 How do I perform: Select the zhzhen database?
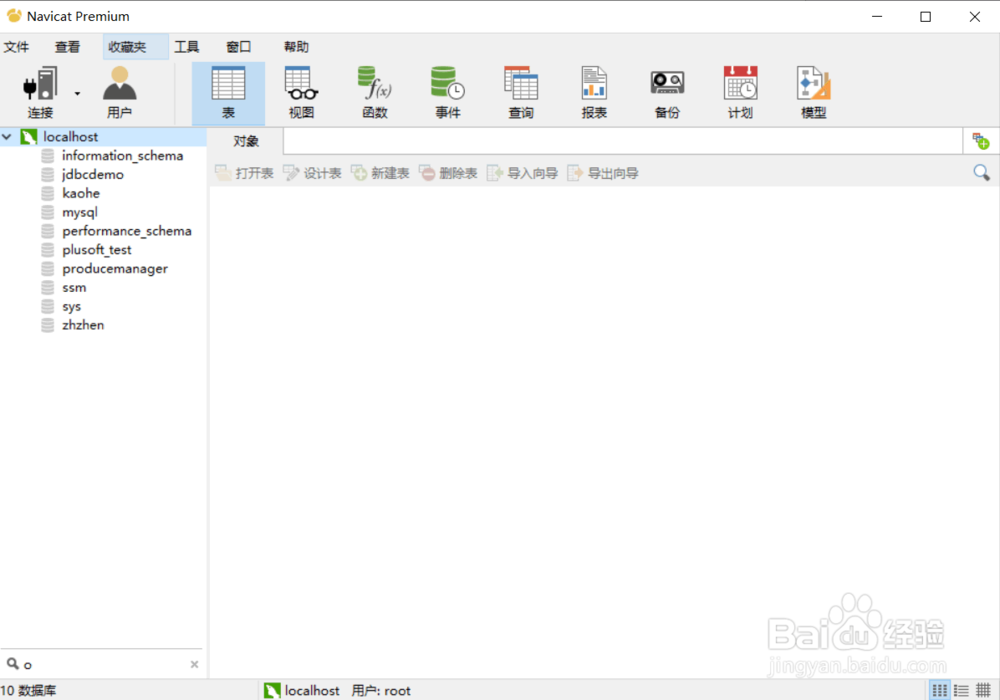pos(83,325)
